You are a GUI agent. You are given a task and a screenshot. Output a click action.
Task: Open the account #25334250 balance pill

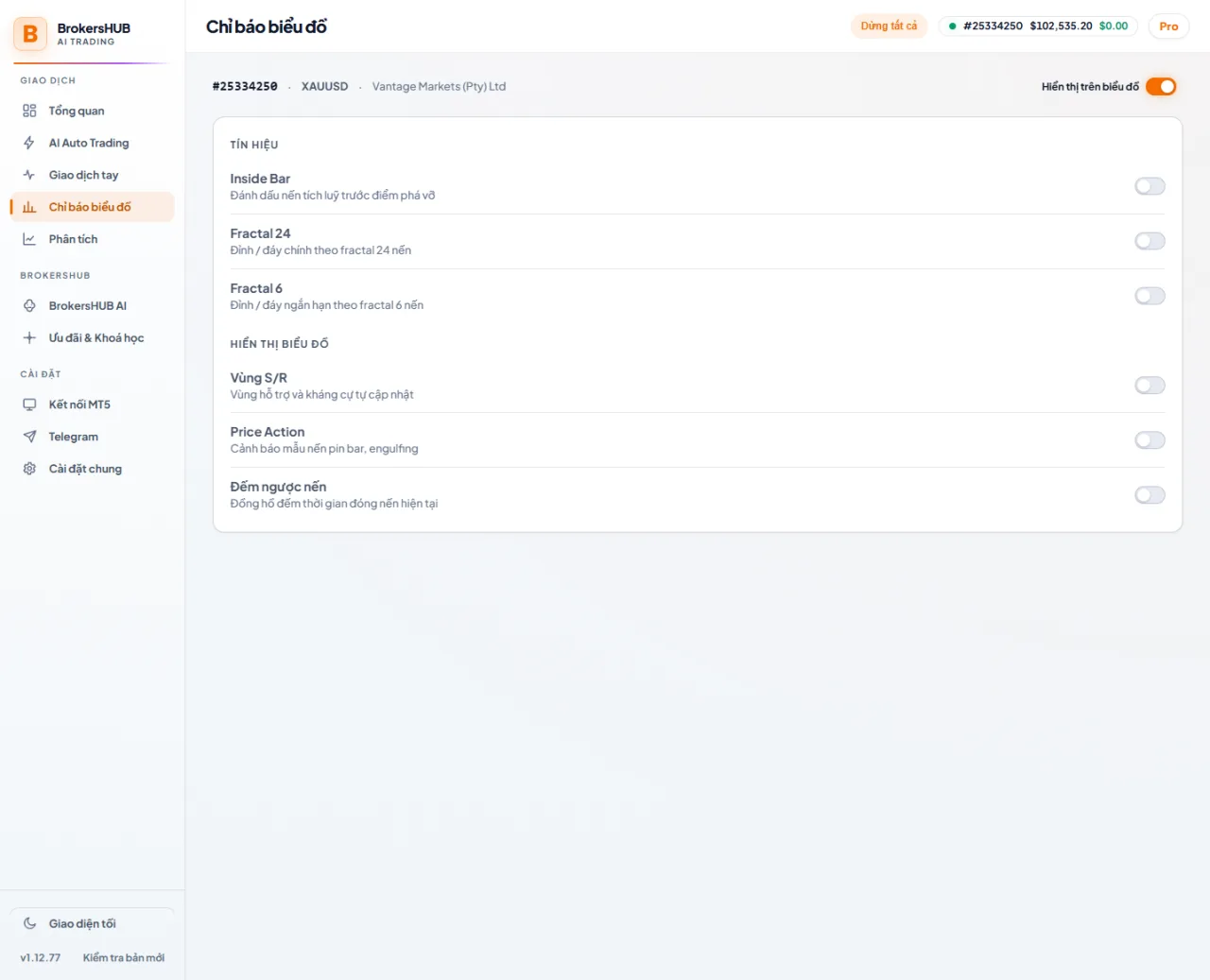(x=1039, y=26)
